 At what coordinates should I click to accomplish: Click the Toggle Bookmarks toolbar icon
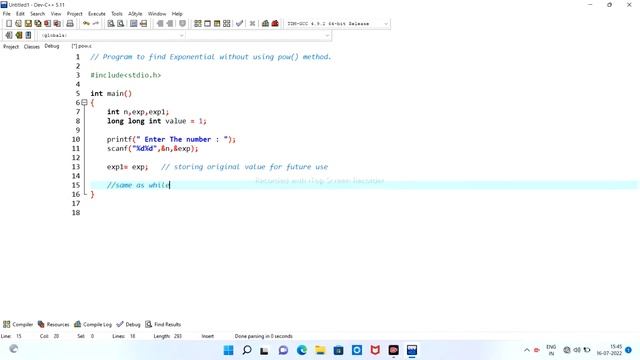click(x=18, y=35)
